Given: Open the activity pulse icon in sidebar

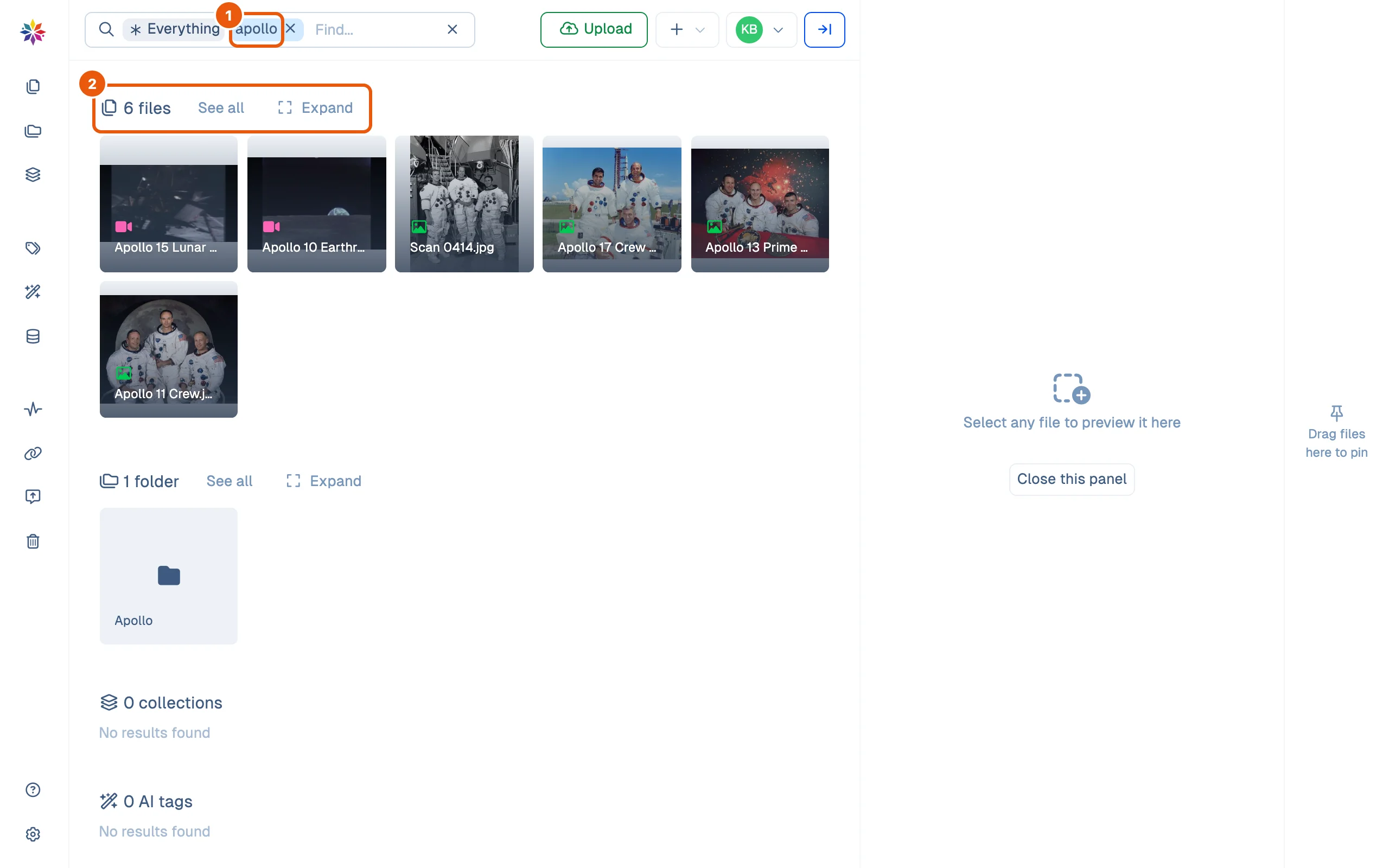Looking at the screenshot, I should pos(33,409).
